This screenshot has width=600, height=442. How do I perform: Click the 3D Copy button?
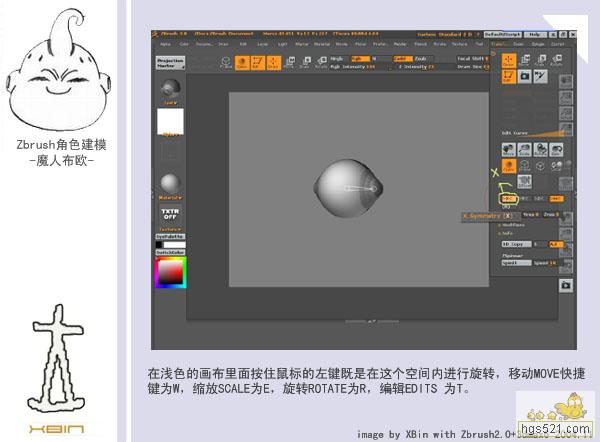pyautogui.click(x=517, y=244)
